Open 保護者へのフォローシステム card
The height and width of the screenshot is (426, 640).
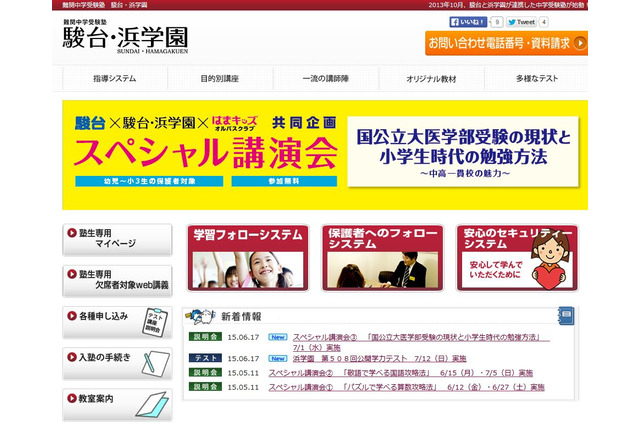pos(382,258)
